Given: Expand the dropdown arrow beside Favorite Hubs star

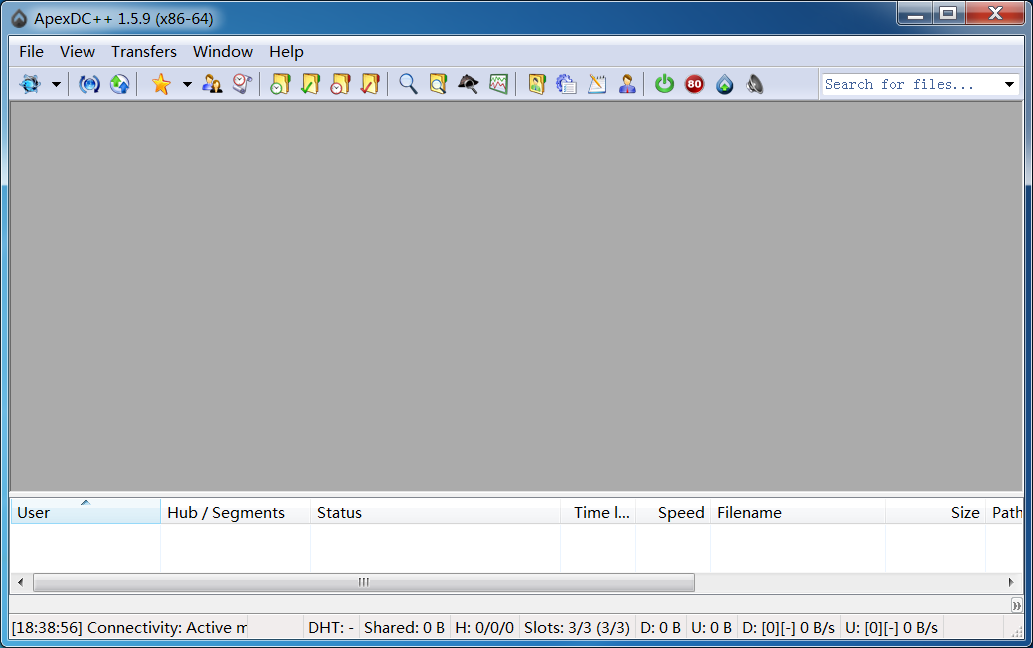Looking at the screenshot, I should tap(187, 85).
